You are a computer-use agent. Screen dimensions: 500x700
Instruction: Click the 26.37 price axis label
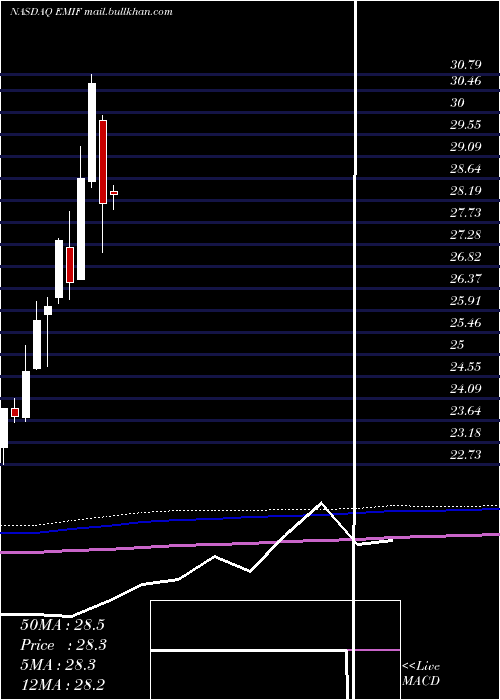click(x=466, y=279)
